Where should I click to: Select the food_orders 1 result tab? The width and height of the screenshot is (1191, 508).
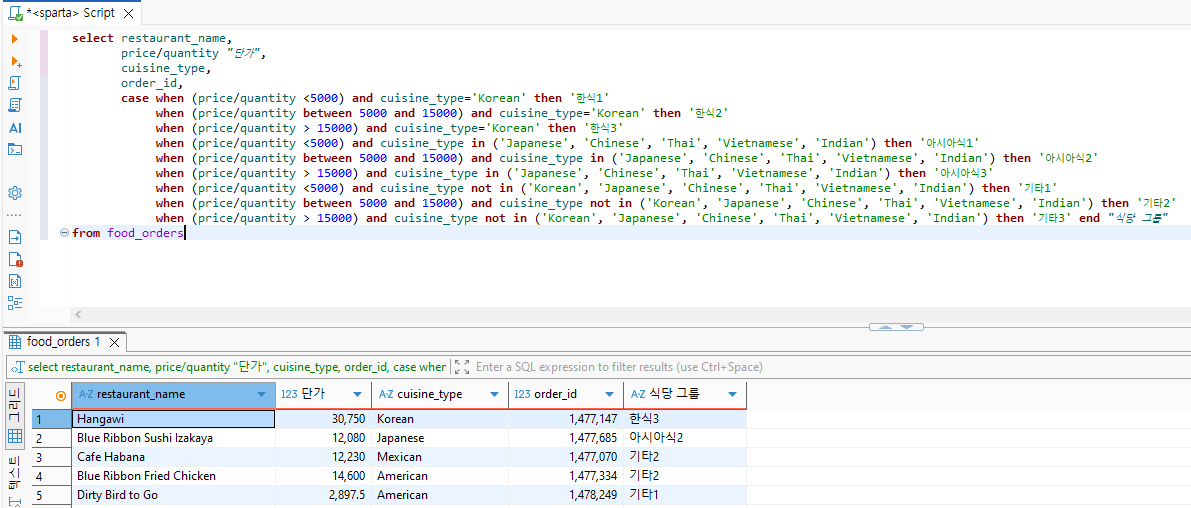63,342
